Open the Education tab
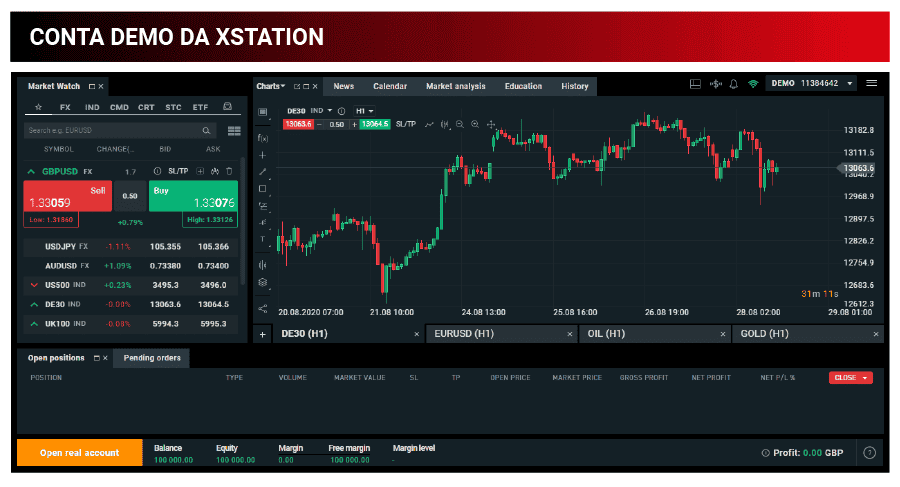This screenshot has width=900, height=487. pos(523,86)
